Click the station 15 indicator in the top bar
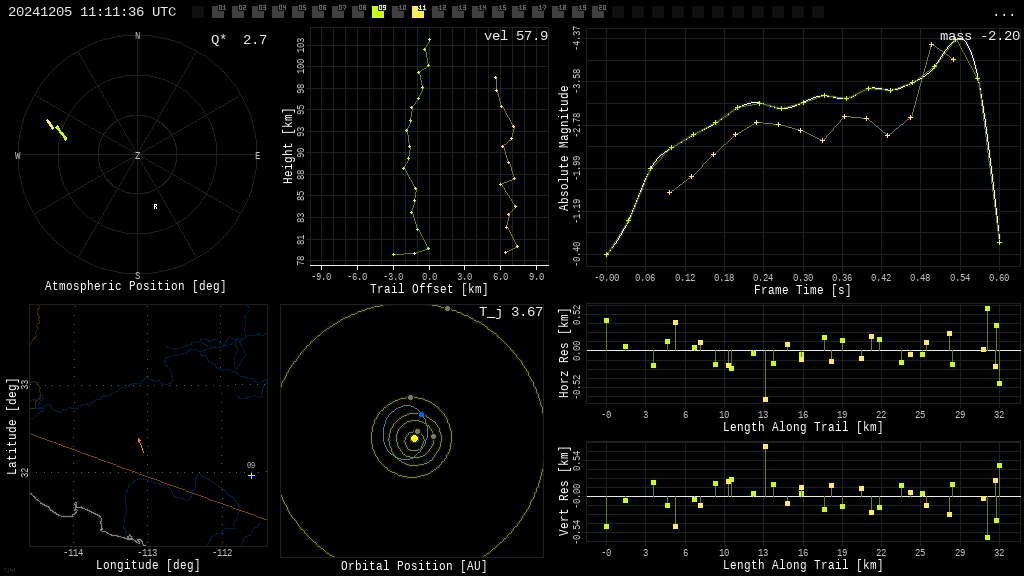This screenshot has height=576, width=1024. click(x=498, y=12)
